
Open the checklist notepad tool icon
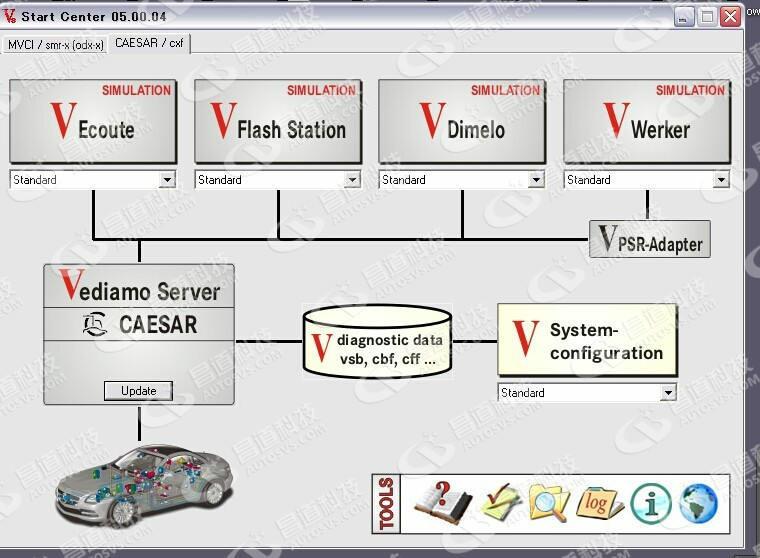coord(501,502)
